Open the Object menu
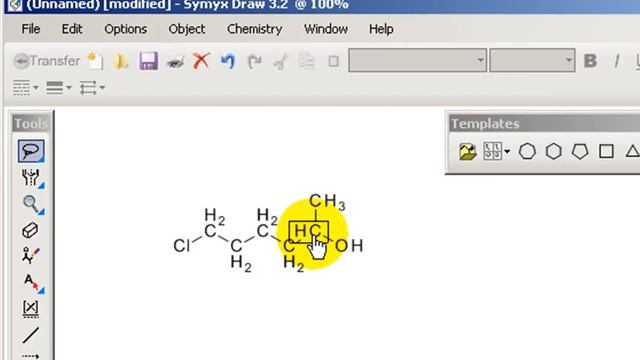640x360 pixels. [x=187, y=29]
